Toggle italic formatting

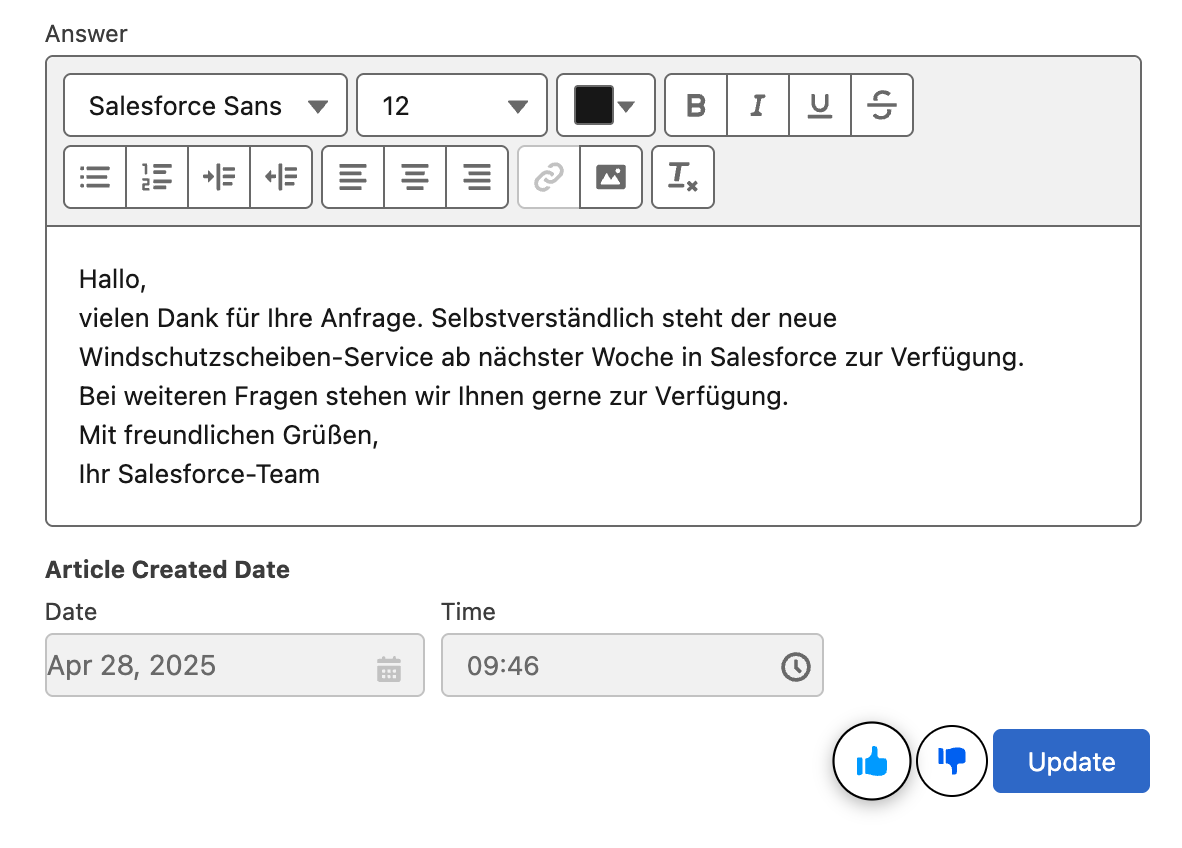coord(758,106)
